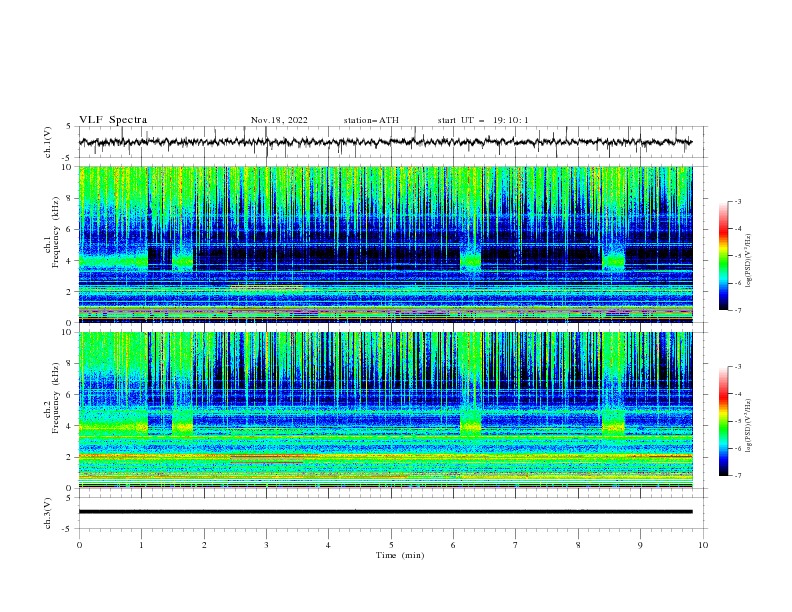This screenshot has width=792, height=612.
Task: Click the upper colorbar tick label "-3"
Action: pos(738,201)
